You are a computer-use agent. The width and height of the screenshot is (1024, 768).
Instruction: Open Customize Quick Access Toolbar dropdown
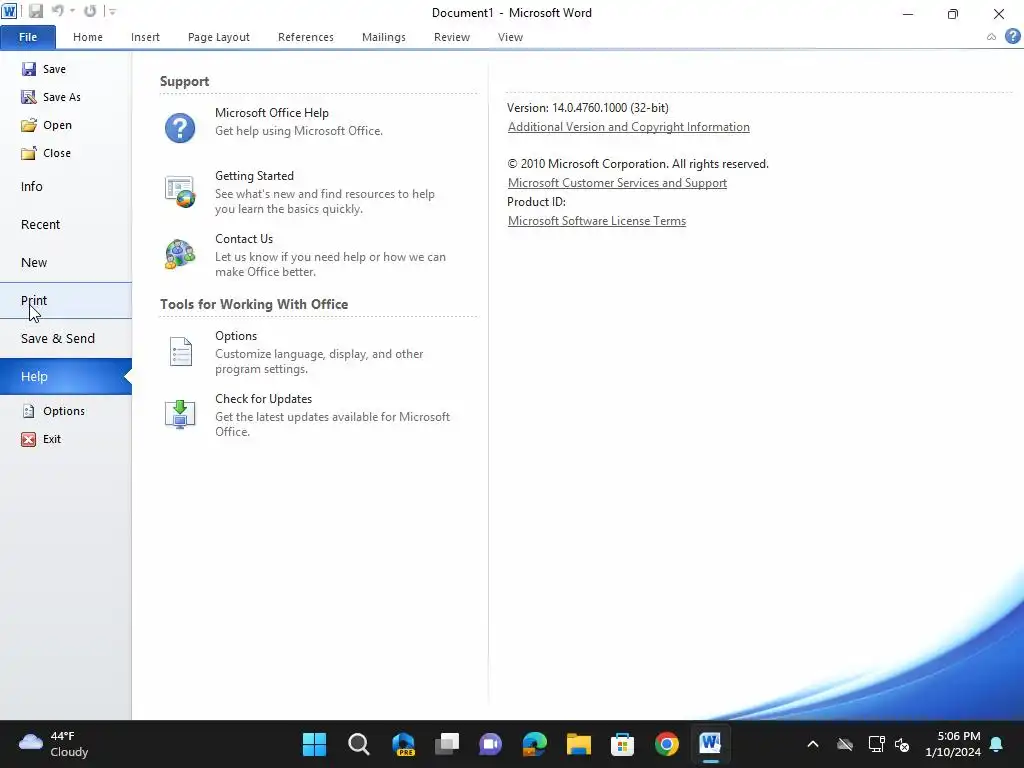tap(112, 12)
